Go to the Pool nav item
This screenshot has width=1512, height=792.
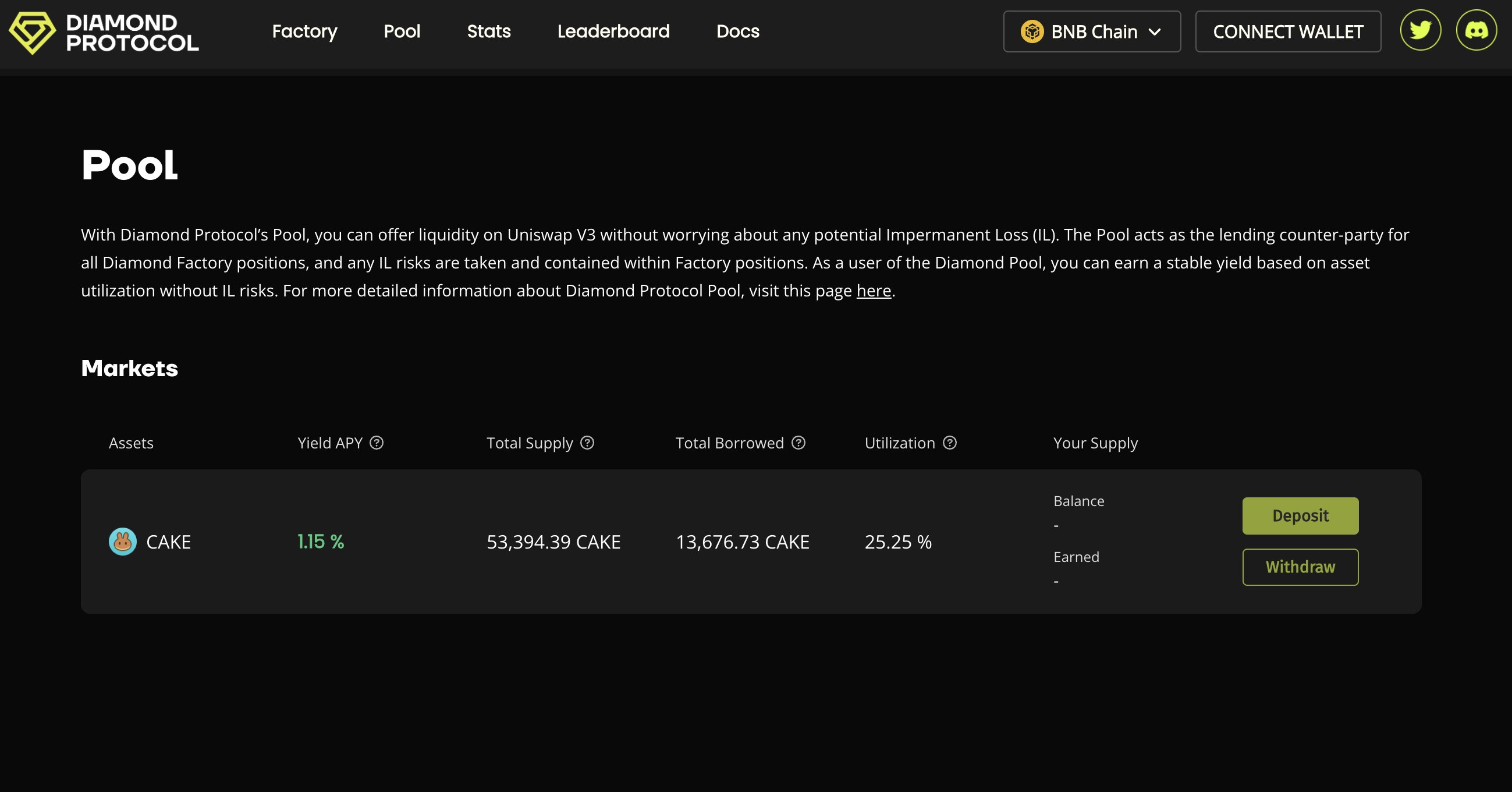coord(402,31)
